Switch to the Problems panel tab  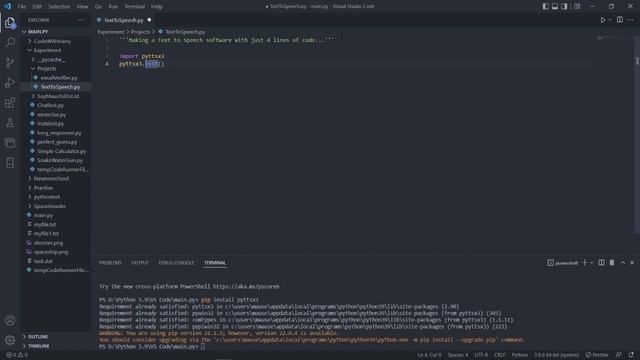(x=110, y=263)
